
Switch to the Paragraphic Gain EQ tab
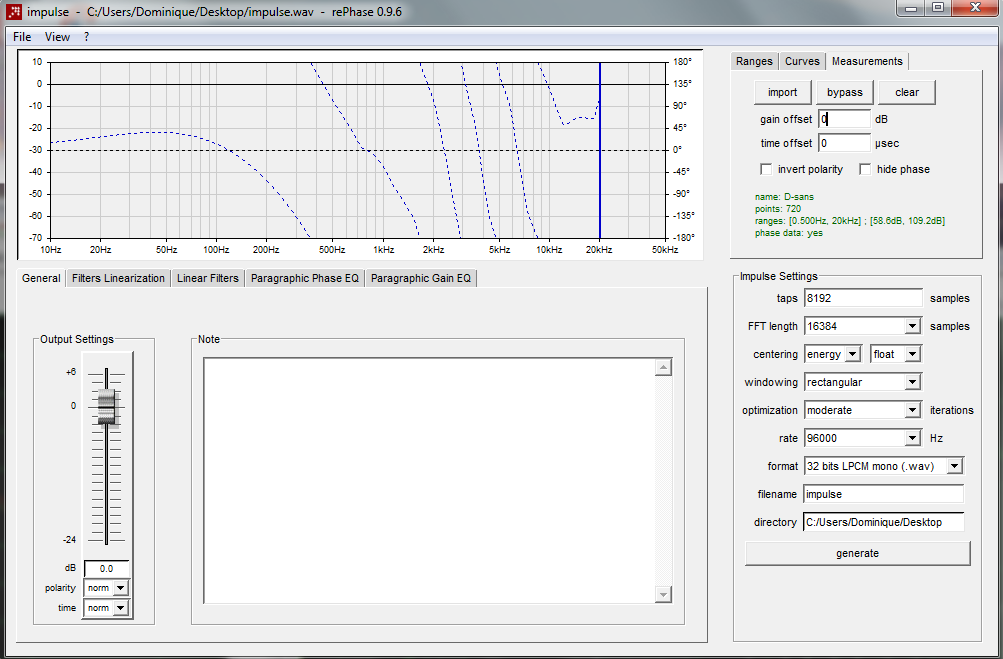click(421, 278)
